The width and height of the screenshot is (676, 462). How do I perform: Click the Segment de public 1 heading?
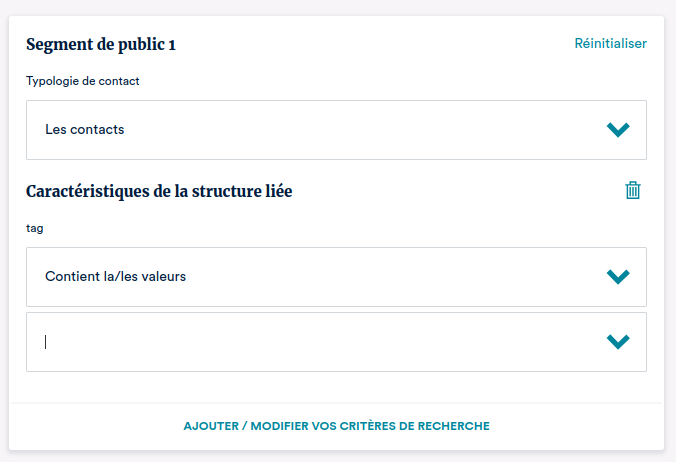[101, 44]
